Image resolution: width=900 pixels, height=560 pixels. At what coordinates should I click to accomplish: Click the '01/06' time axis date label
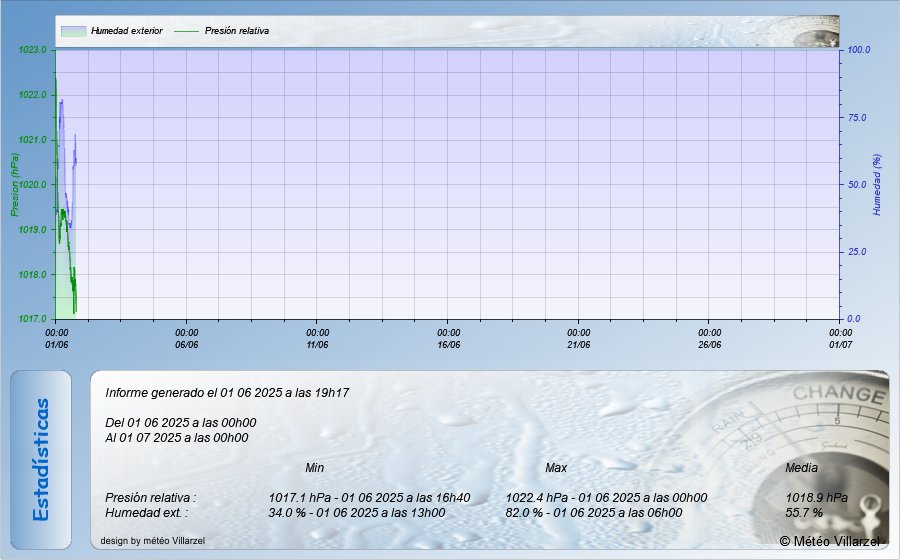pyautogui.click(x=56, y=345)
